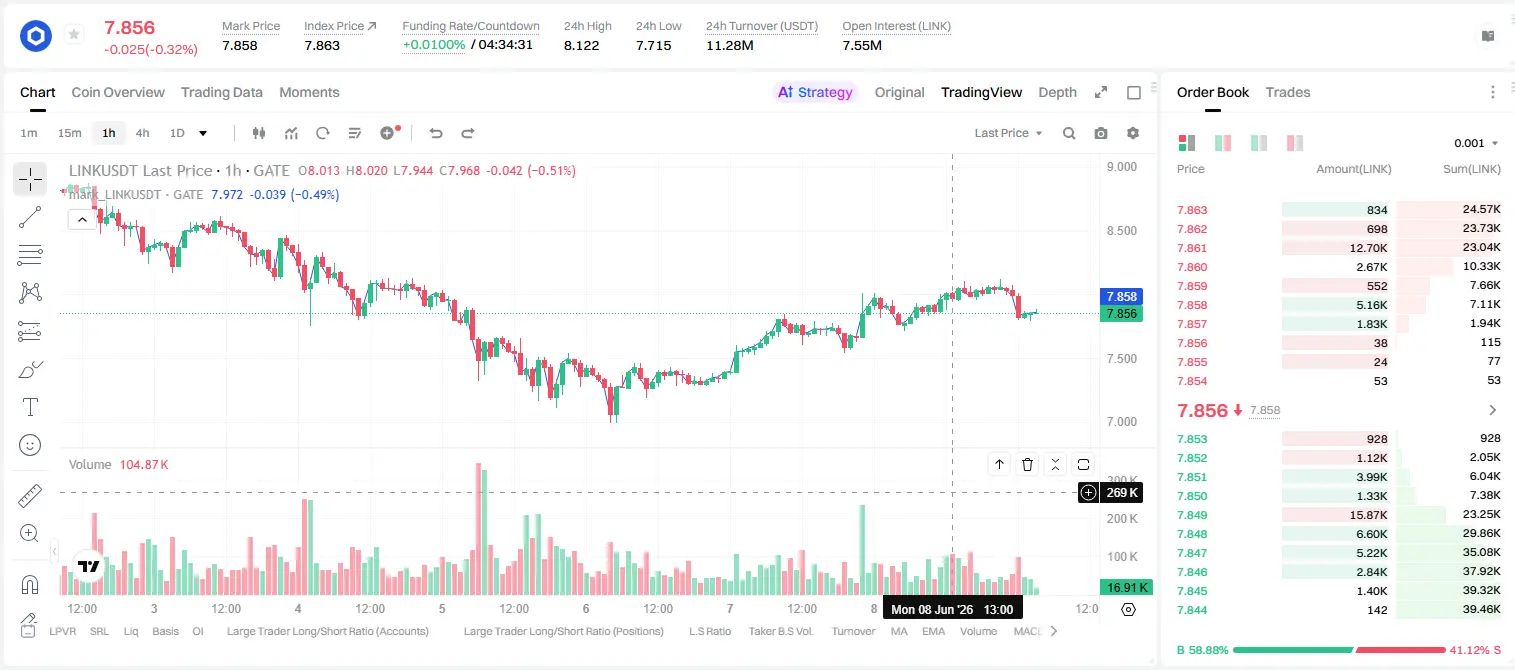Select the ruler measure tool
1515x670 pixels.
click(x=30, y=496)
